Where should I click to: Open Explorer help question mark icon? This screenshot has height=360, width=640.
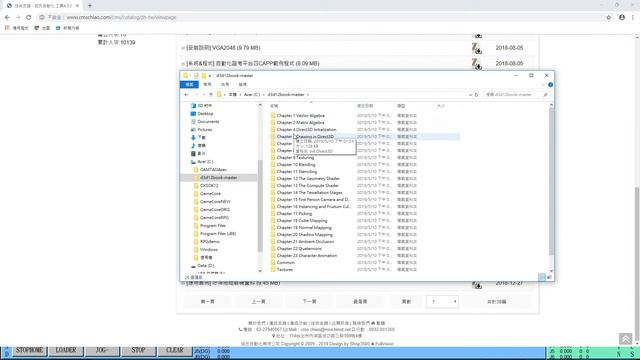(550, 85)
